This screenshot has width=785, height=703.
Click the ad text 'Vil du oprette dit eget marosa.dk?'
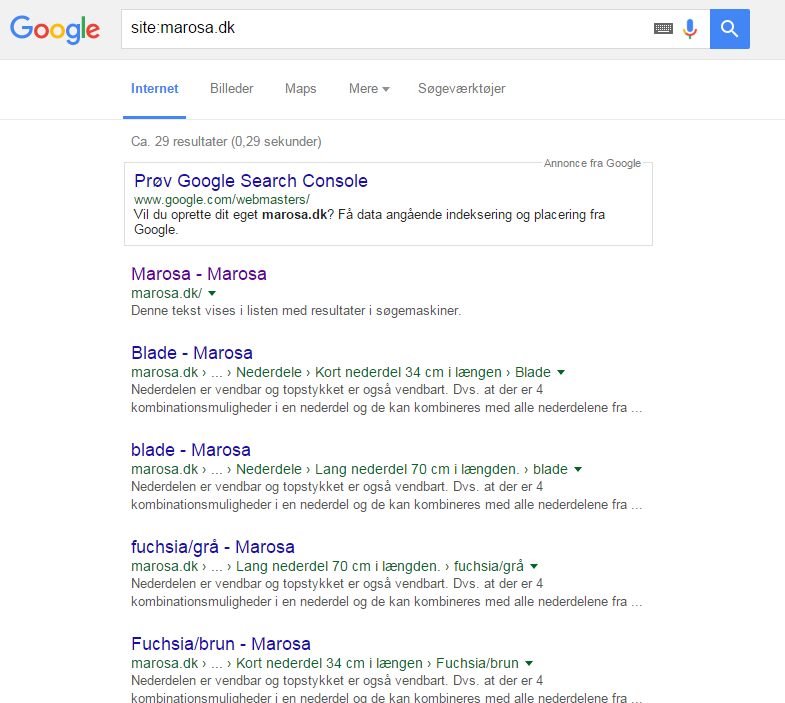pyautogui.click(x=234, y=215)
